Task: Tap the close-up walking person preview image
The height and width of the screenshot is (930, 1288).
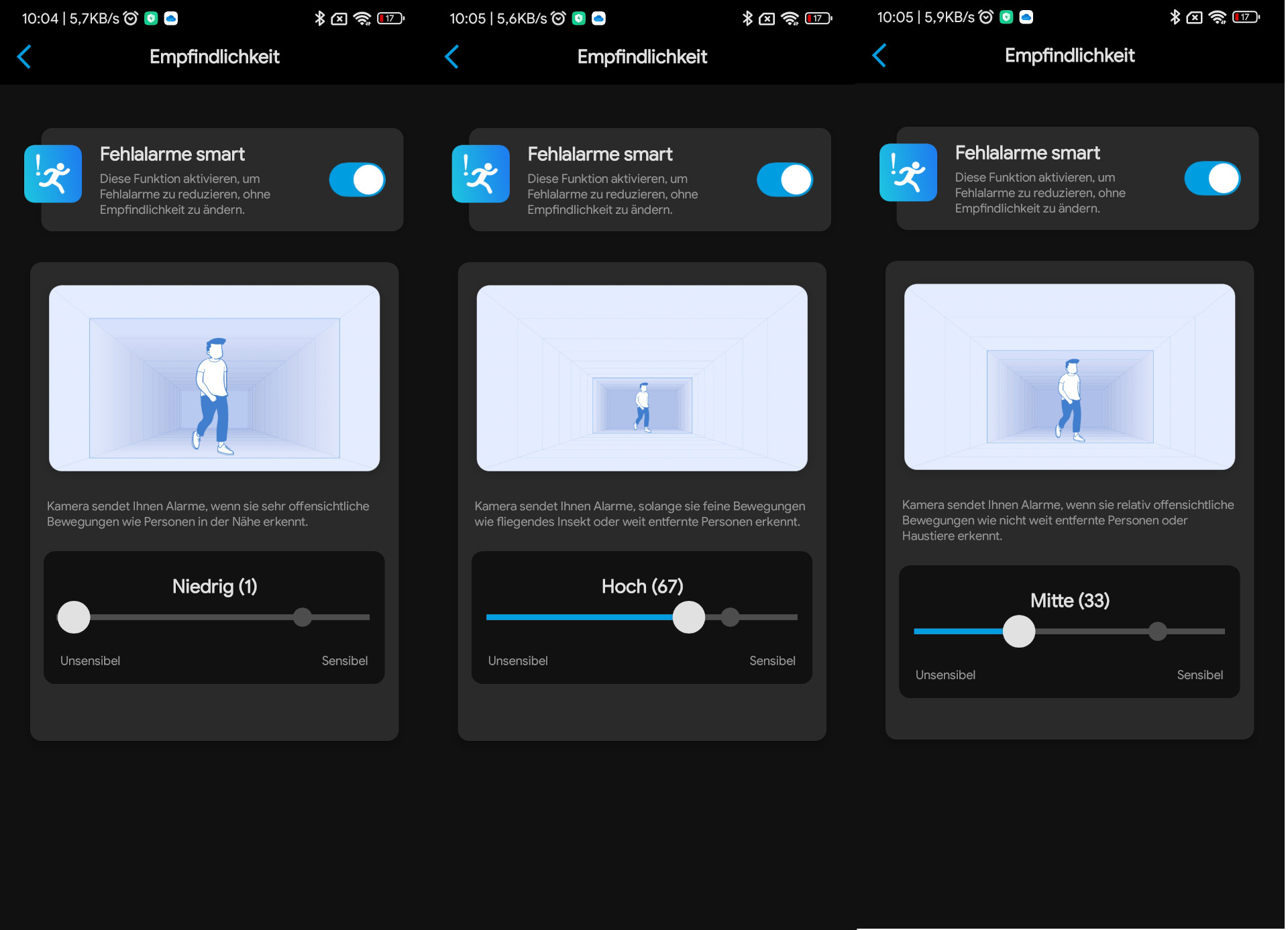Action: (214, 378)
